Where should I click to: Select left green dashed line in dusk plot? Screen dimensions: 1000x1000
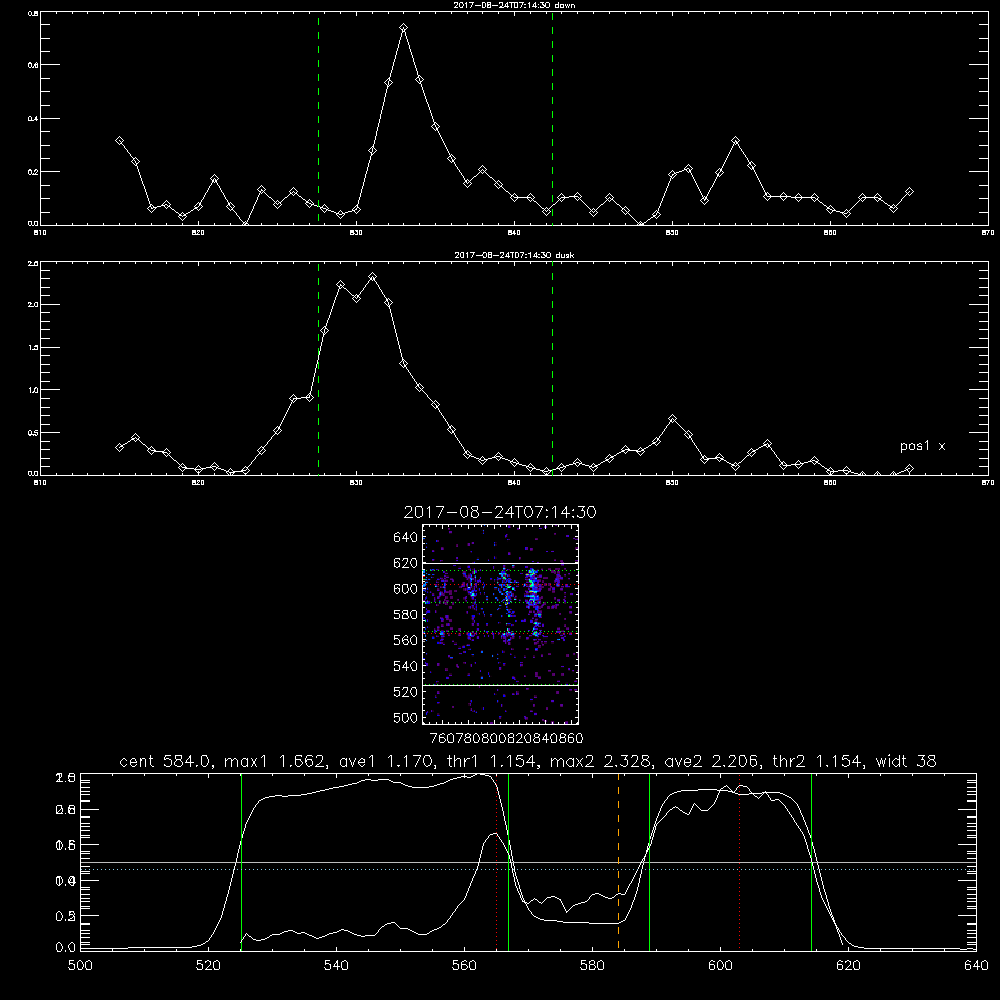[x=318, y=369]
